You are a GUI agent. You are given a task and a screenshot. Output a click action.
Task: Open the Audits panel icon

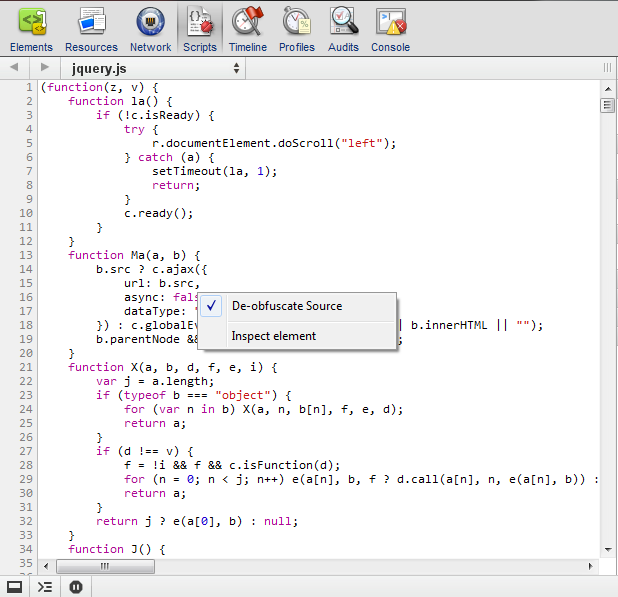344,21
